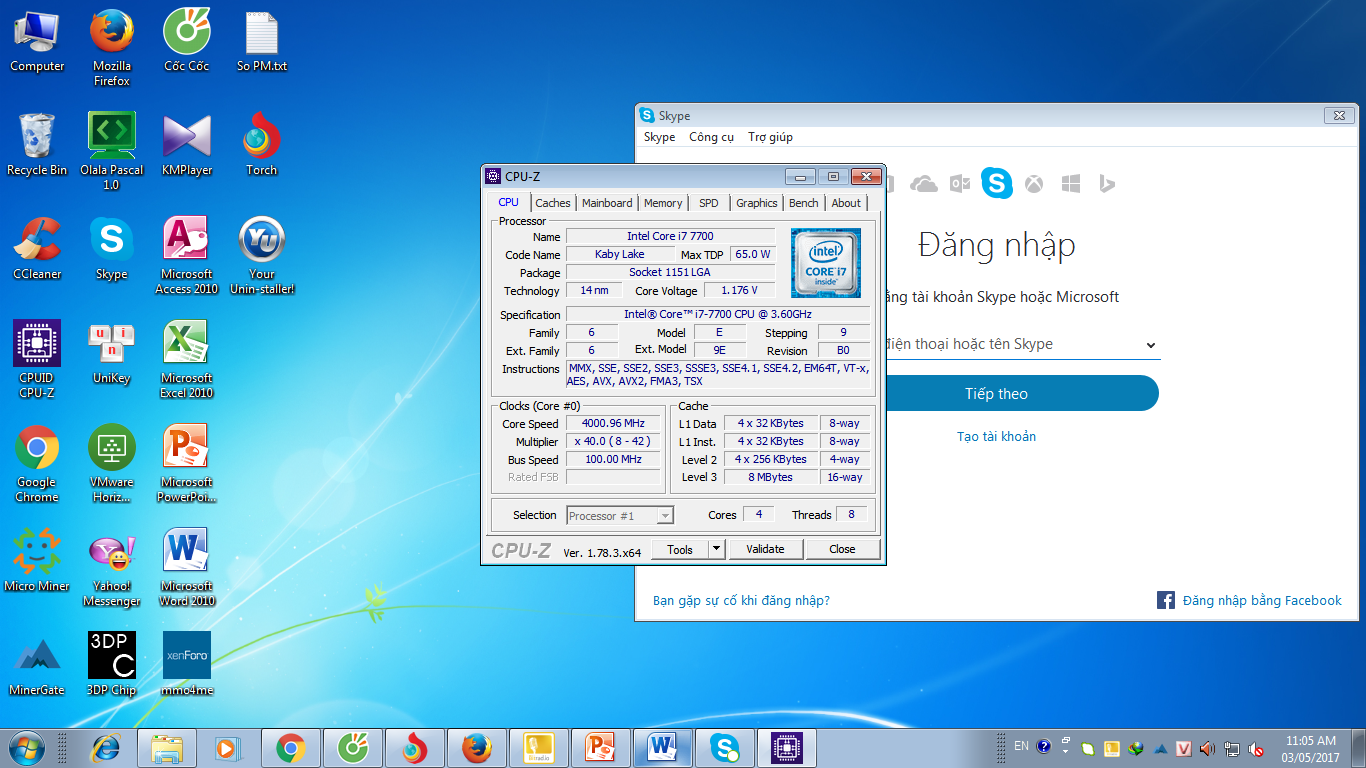Select the Olala Pascal 1.0 desktop icon
Screen dimensions: 1366x768
tap(112, 151)
